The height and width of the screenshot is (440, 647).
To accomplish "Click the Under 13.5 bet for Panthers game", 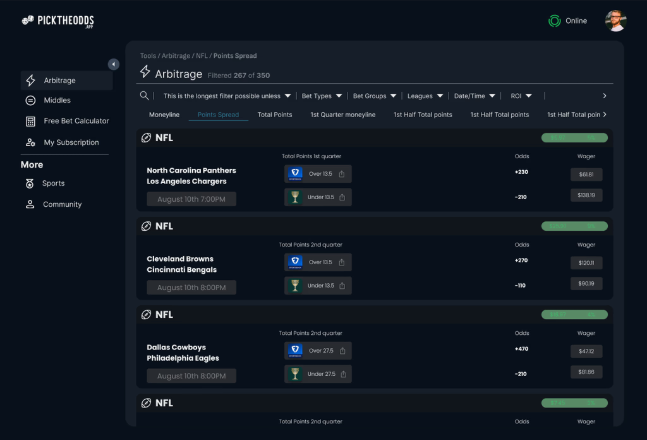I will tap(318, 197).
